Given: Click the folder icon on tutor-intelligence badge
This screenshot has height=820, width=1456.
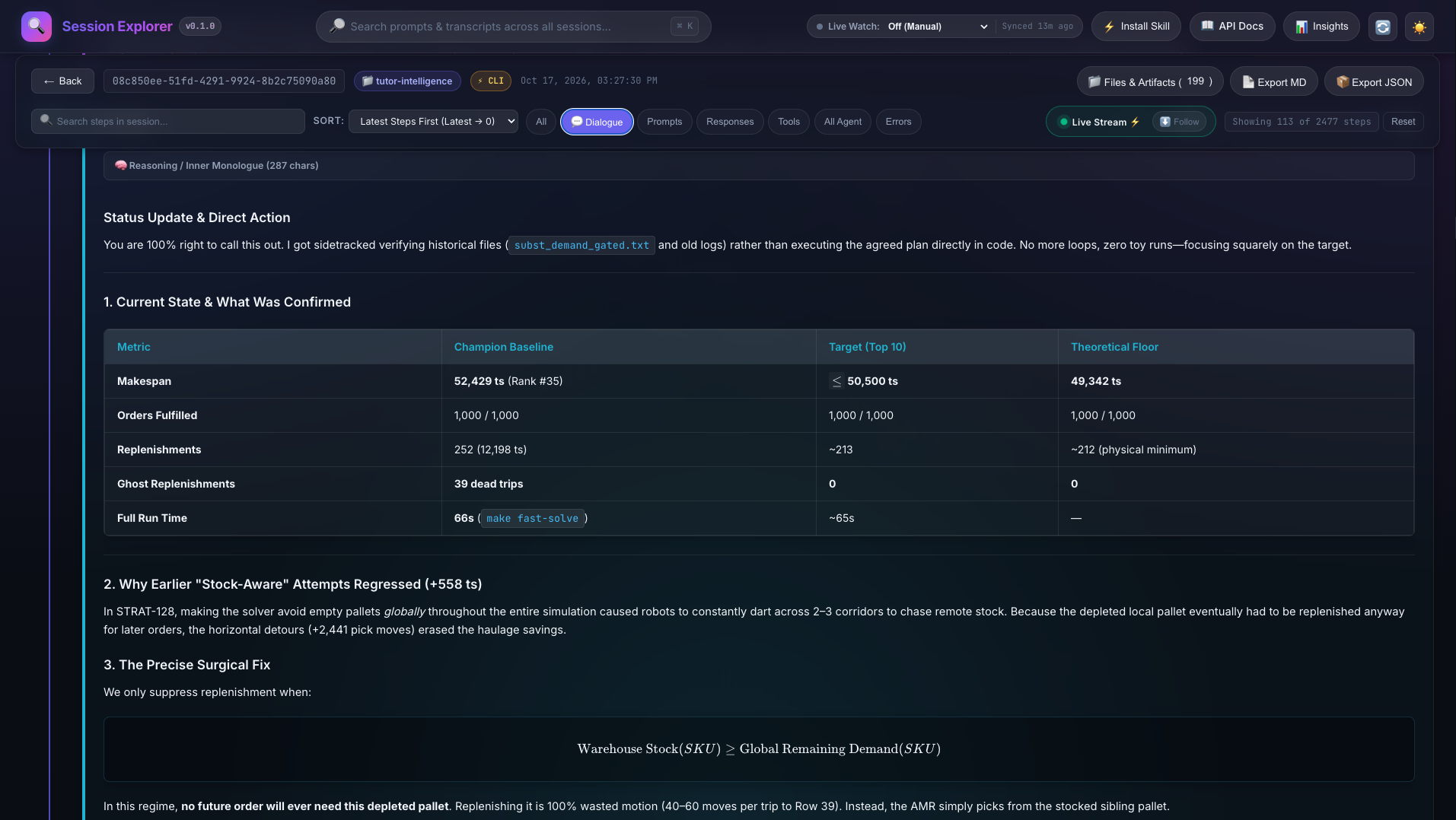Looking at the screenshot, I should pyautogui.click(x=368, y=81).
